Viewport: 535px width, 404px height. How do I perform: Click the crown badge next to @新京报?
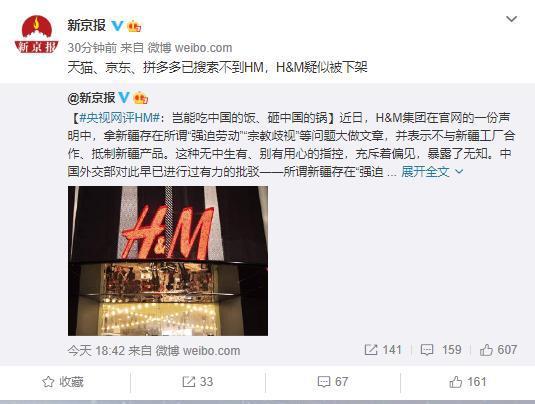click(141, 98)
